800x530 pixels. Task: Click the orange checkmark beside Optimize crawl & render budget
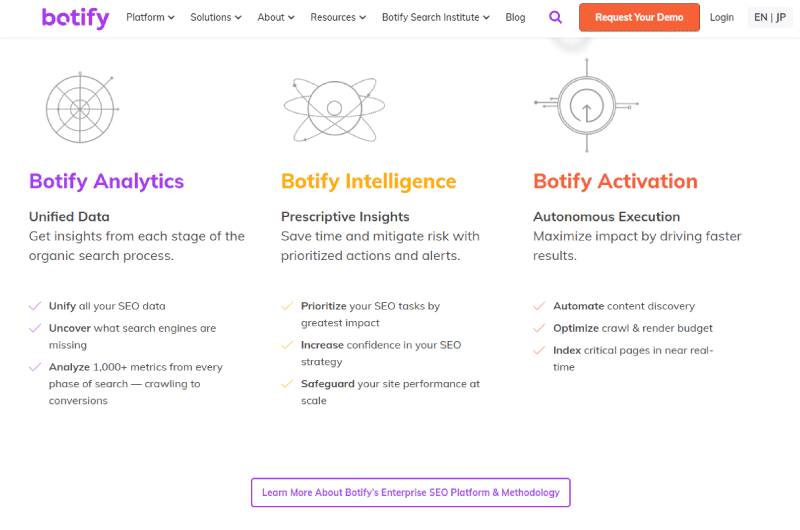pyautogui.click(x=539, y=328)
